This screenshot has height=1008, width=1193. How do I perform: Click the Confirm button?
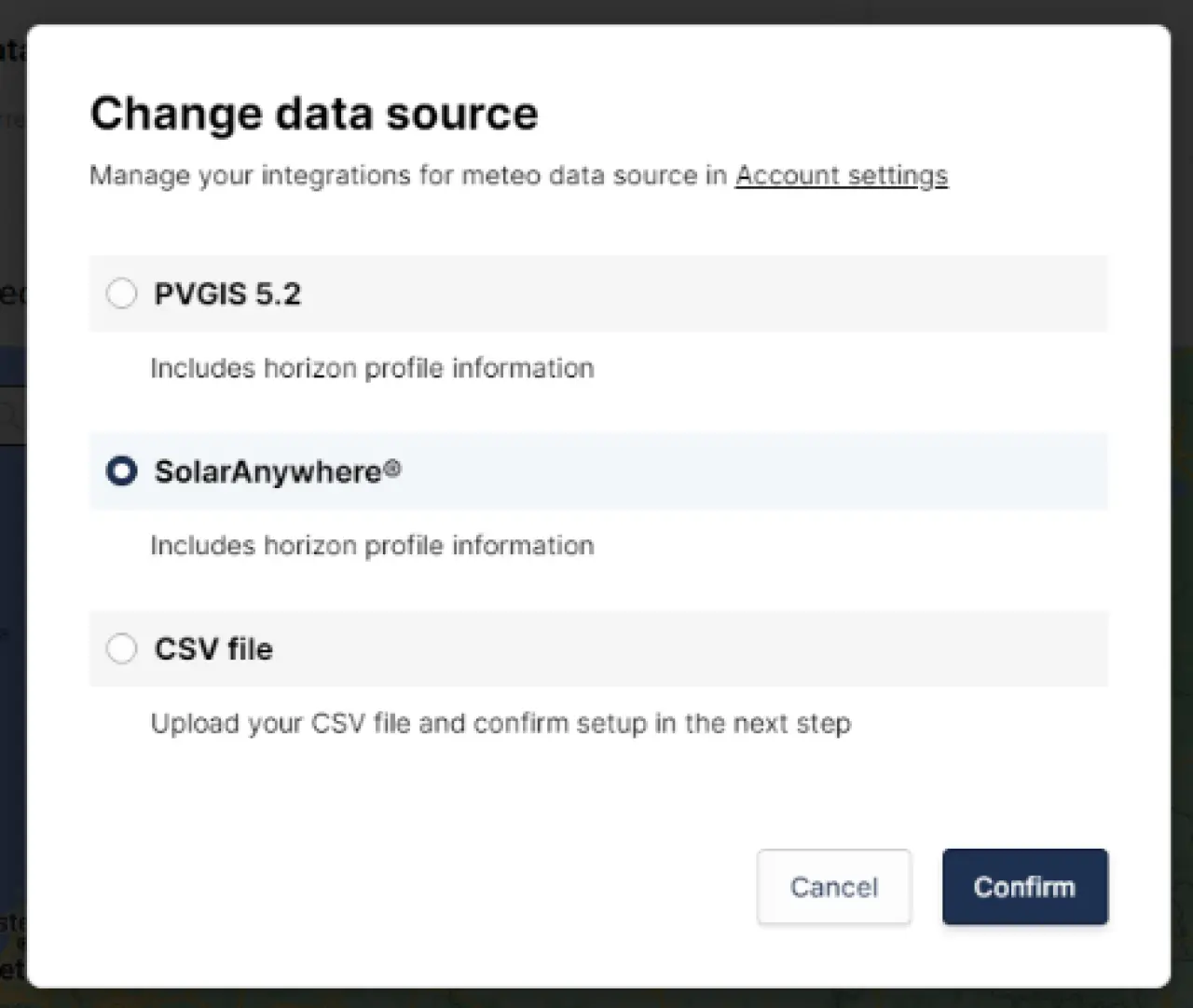point(1024,887)
